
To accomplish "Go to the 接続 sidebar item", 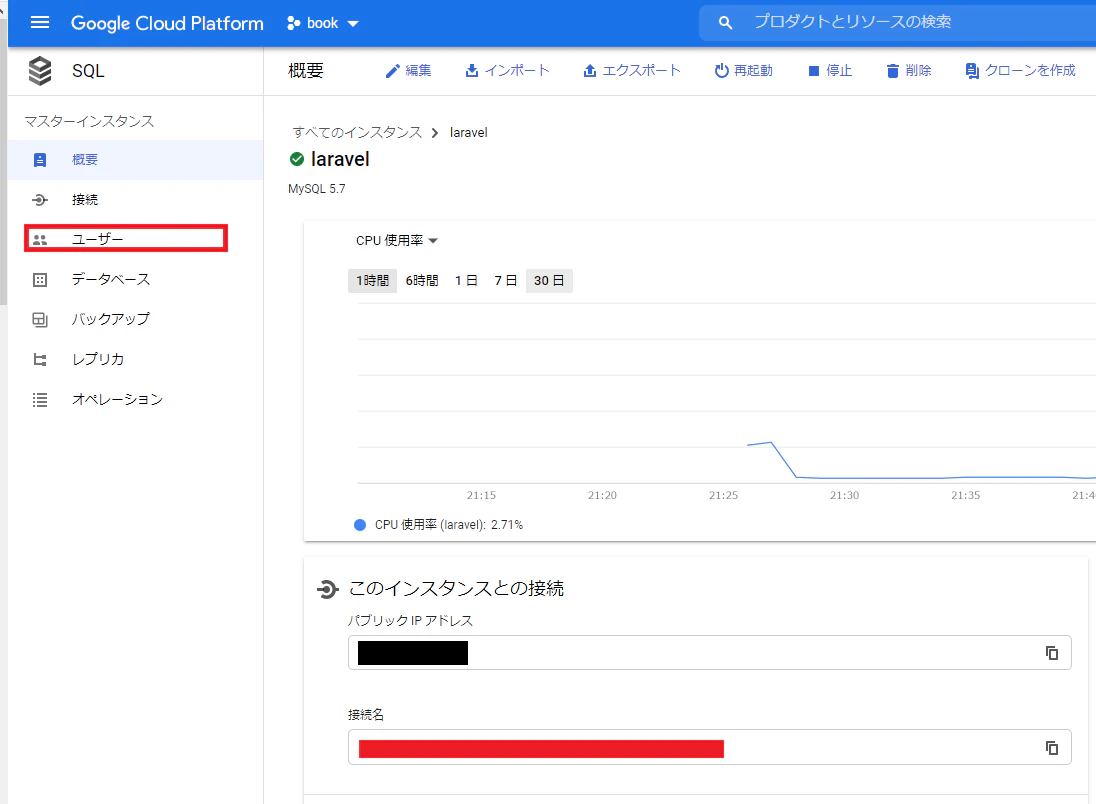I will 136,200.
